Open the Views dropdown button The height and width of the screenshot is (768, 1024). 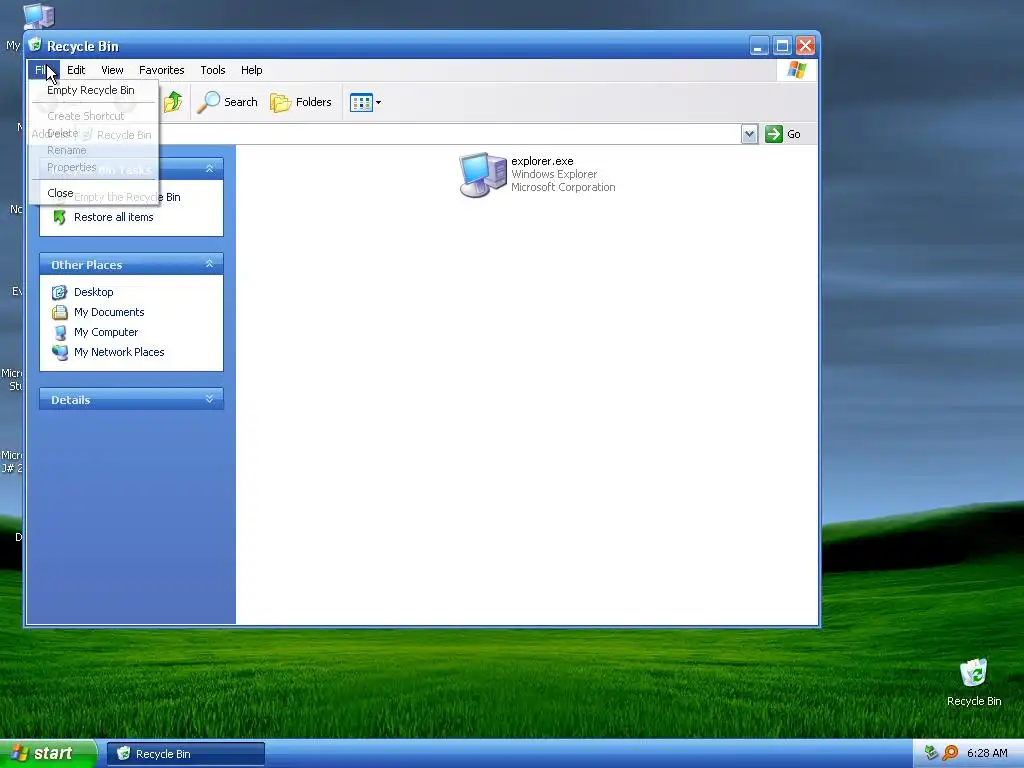(x=365, y=102)
